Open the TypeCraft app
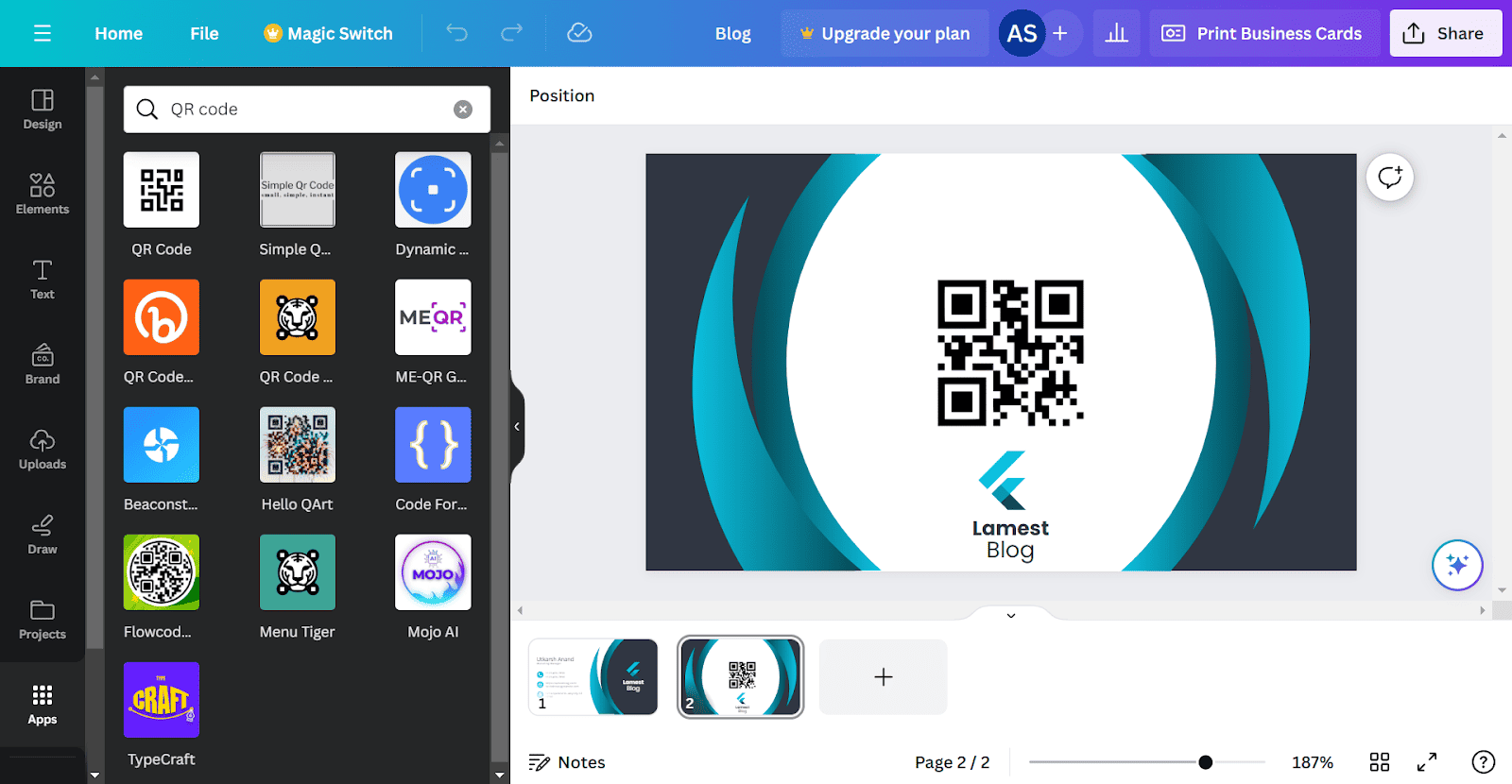This screenshot has height=784, width=1512. [162, 700]
